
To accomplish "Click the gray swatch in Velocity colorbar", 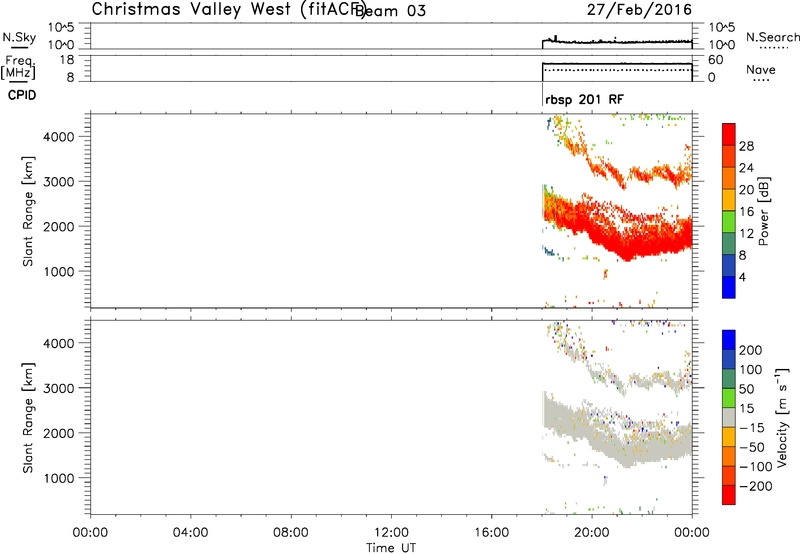I will 729,417.
